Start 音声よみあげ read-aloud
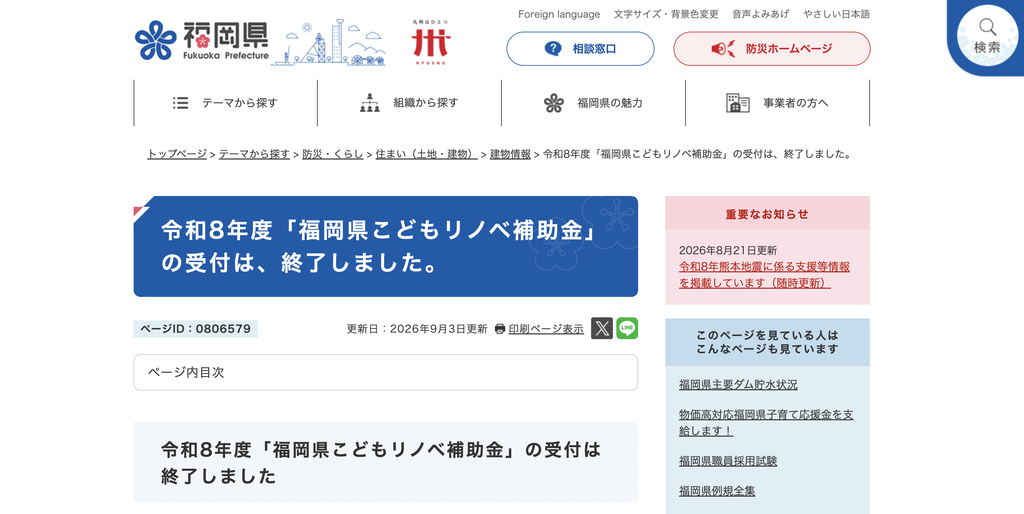Screen dimensions: 1024x514 (x=761, y=14)
